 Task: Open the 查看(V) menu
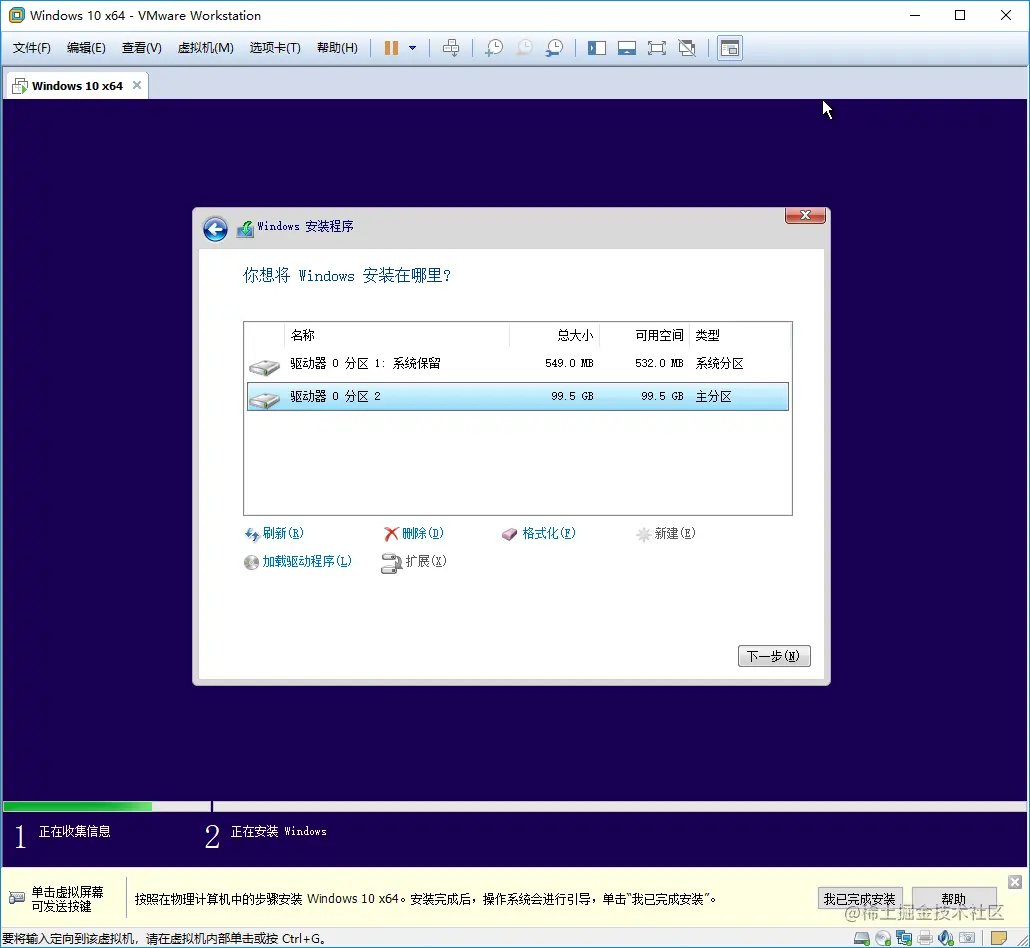click(x=141, y=48)
